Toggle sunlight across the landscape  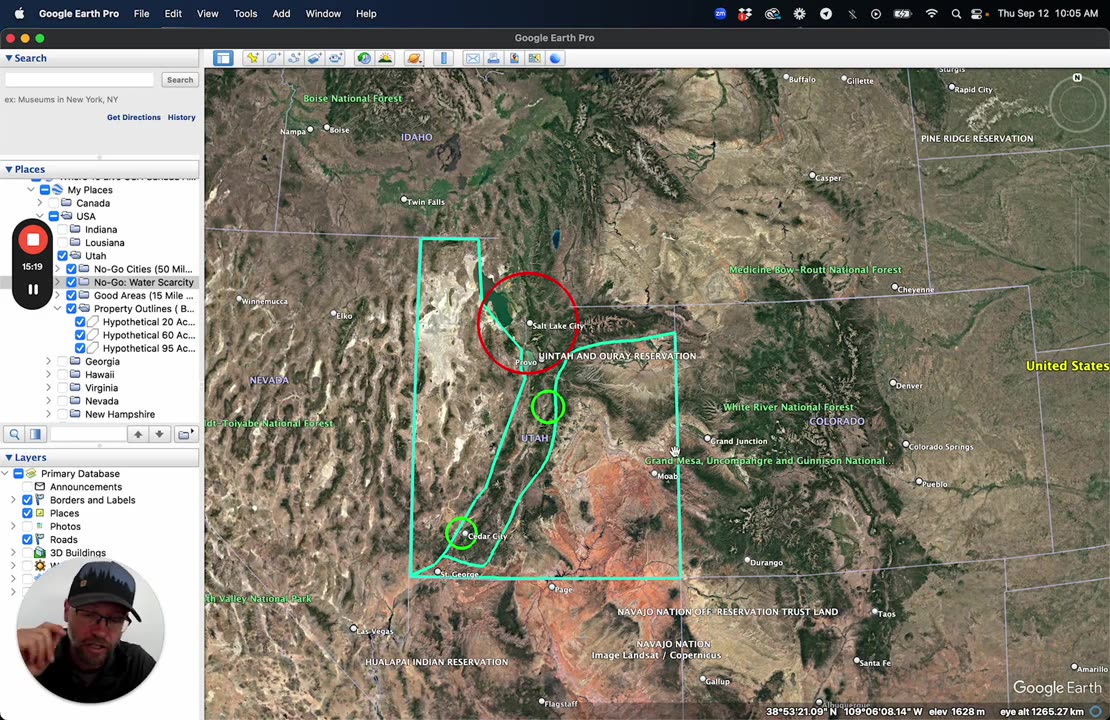tap(385, 58)
